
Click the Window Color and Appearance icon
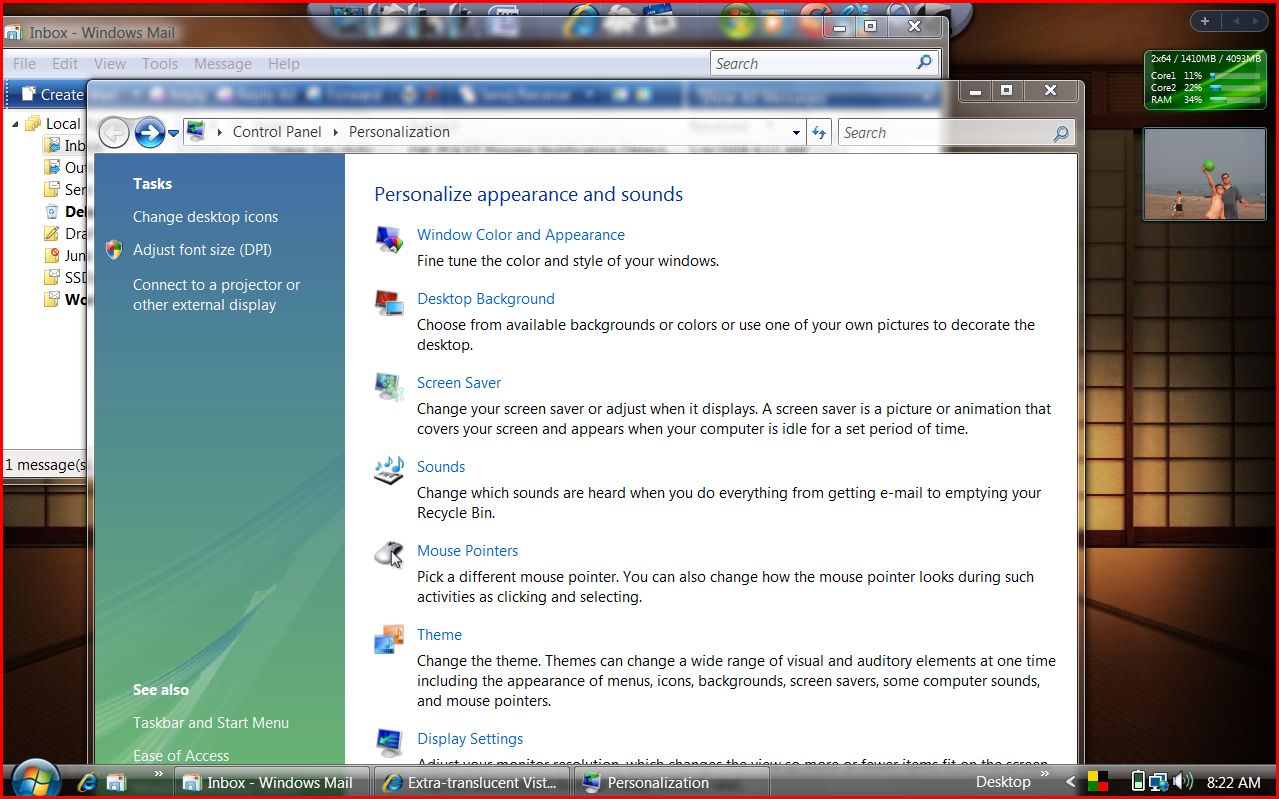[389, 240]
